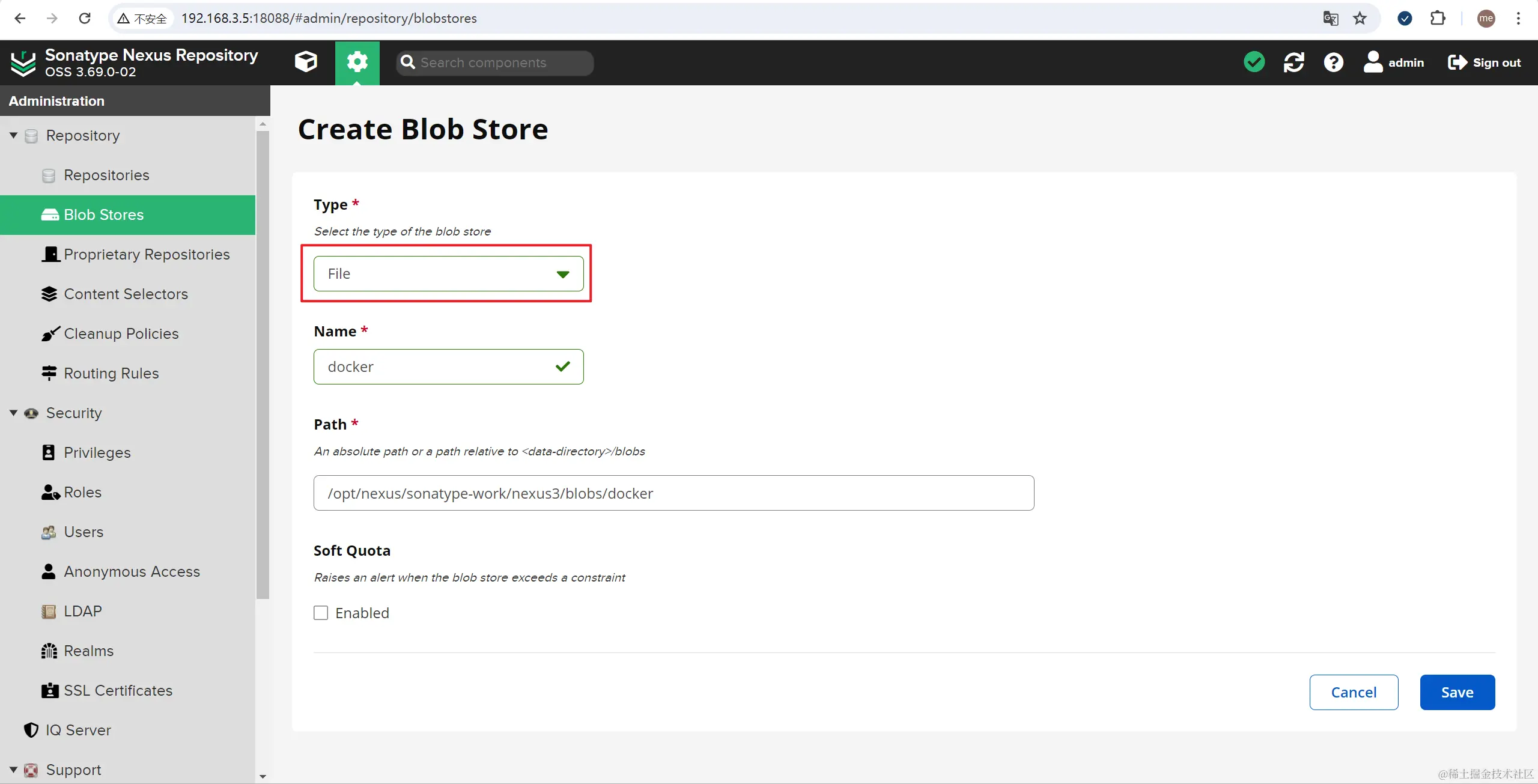Click the Administration gear icon

(x=357, y=62)
